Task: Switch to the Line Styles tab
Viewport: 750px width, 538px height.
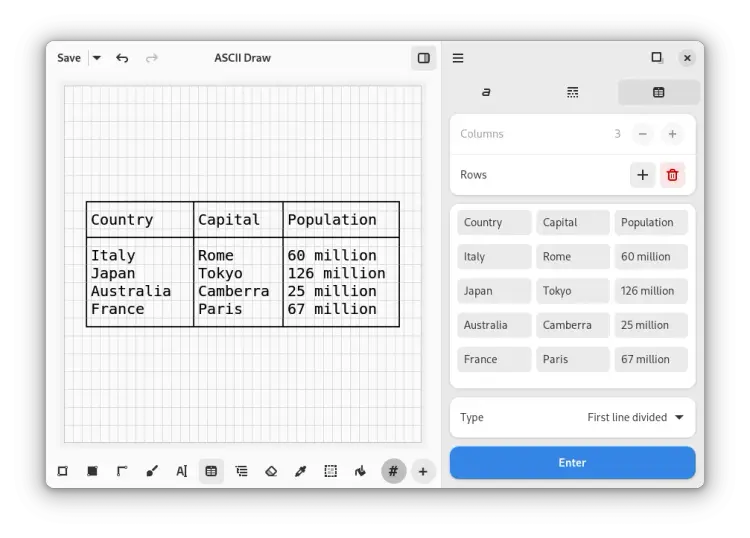Action: pyautogui.click(x=572, y=92)
